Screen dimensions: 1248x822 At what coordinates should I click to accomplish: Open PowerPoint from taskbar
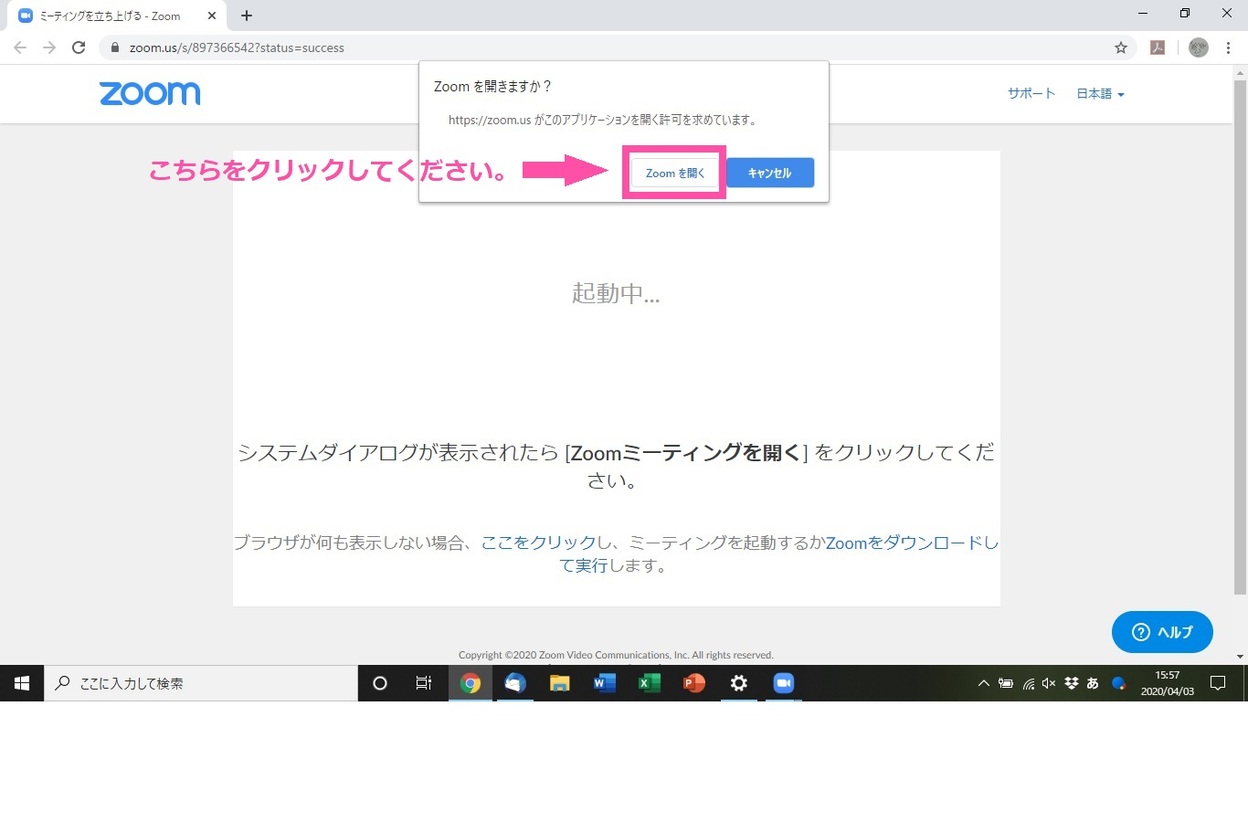click(x=694, y=683)
